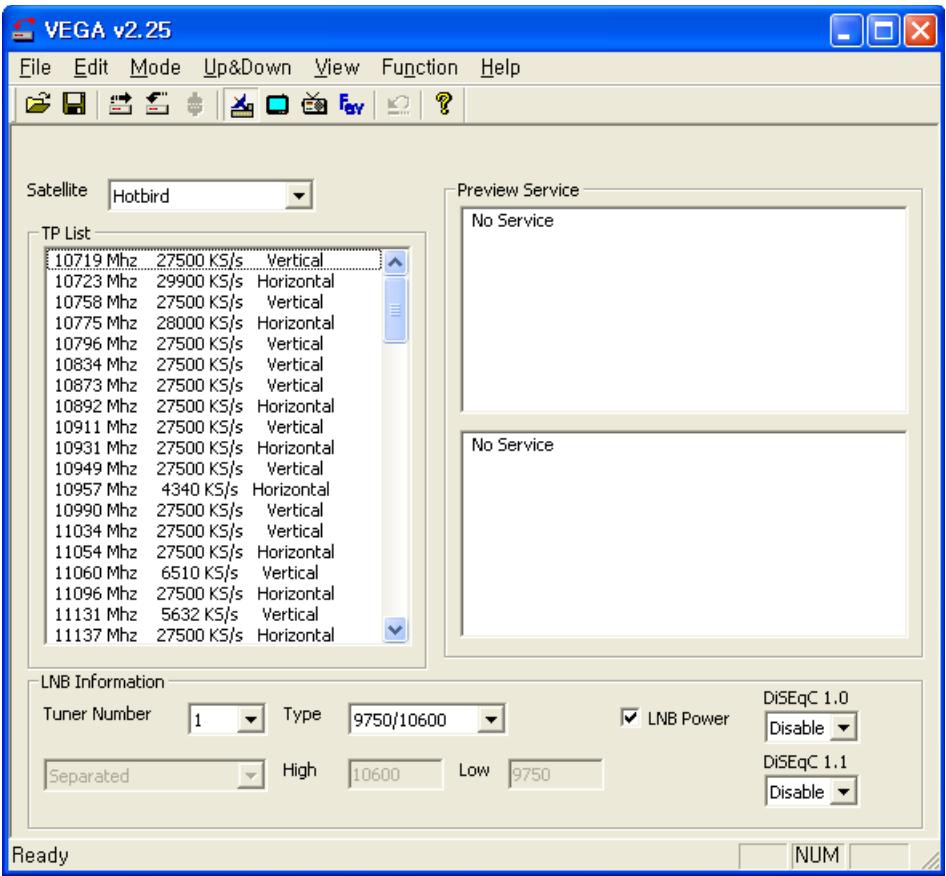Select transponder 11034 Mhz Vertical

tap(214, 531)
